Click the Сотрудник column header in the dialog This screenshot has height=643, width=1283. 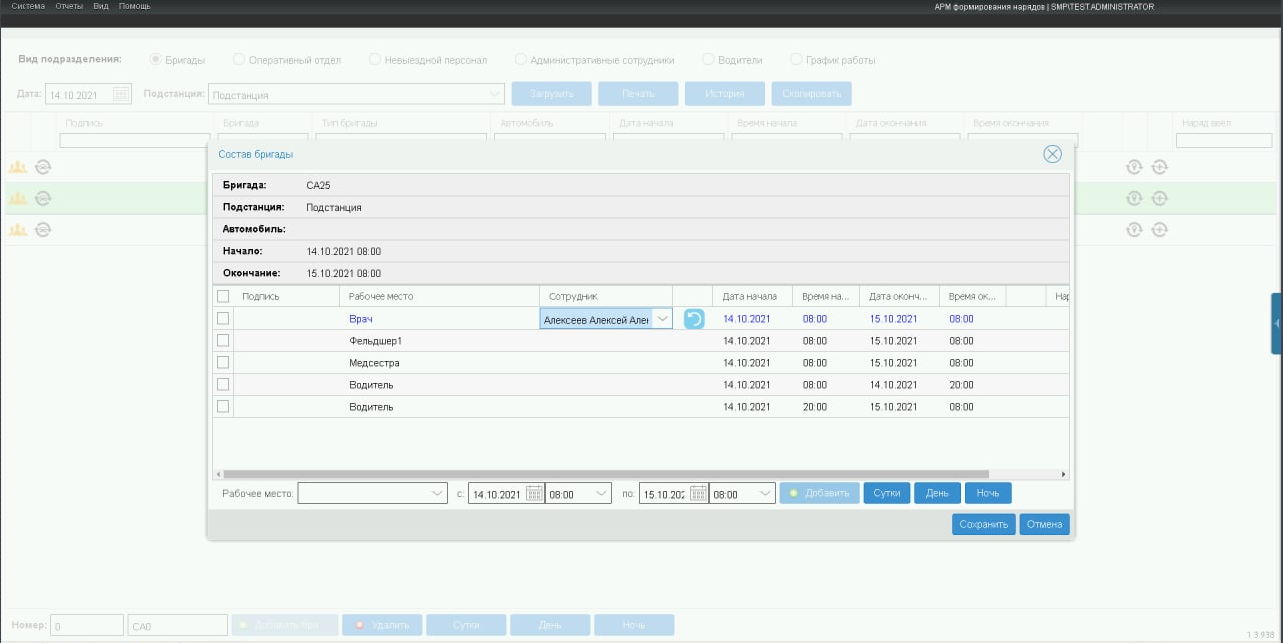coord(606,296)
